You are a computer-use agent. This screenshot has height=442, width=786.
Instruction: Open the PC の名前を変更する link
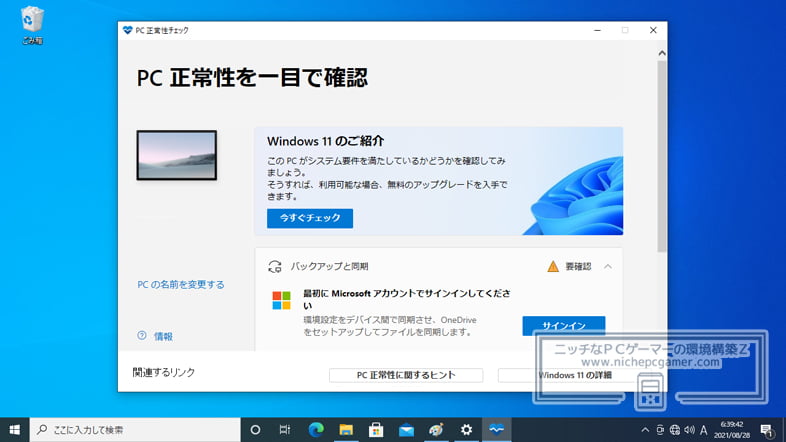coord(180,285)
